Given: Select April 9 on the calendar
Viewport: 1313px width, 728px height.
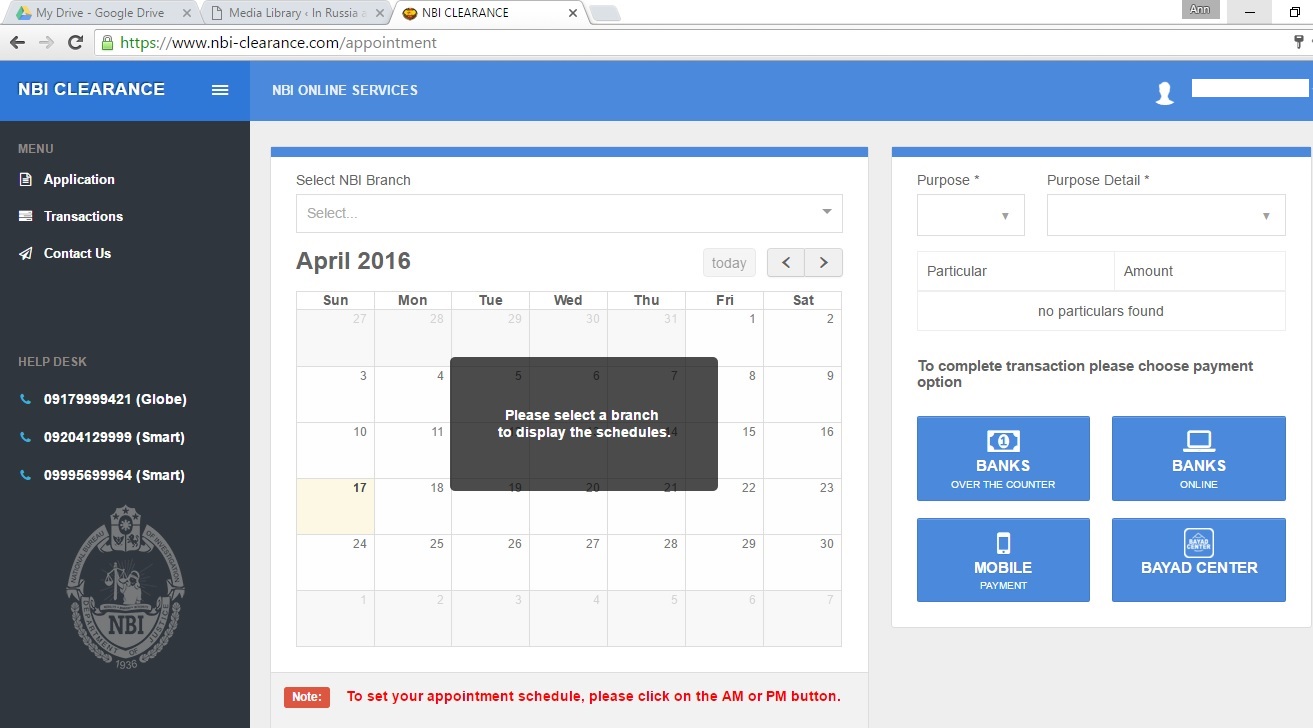Looking at the screenshot, I should (802, 394).
